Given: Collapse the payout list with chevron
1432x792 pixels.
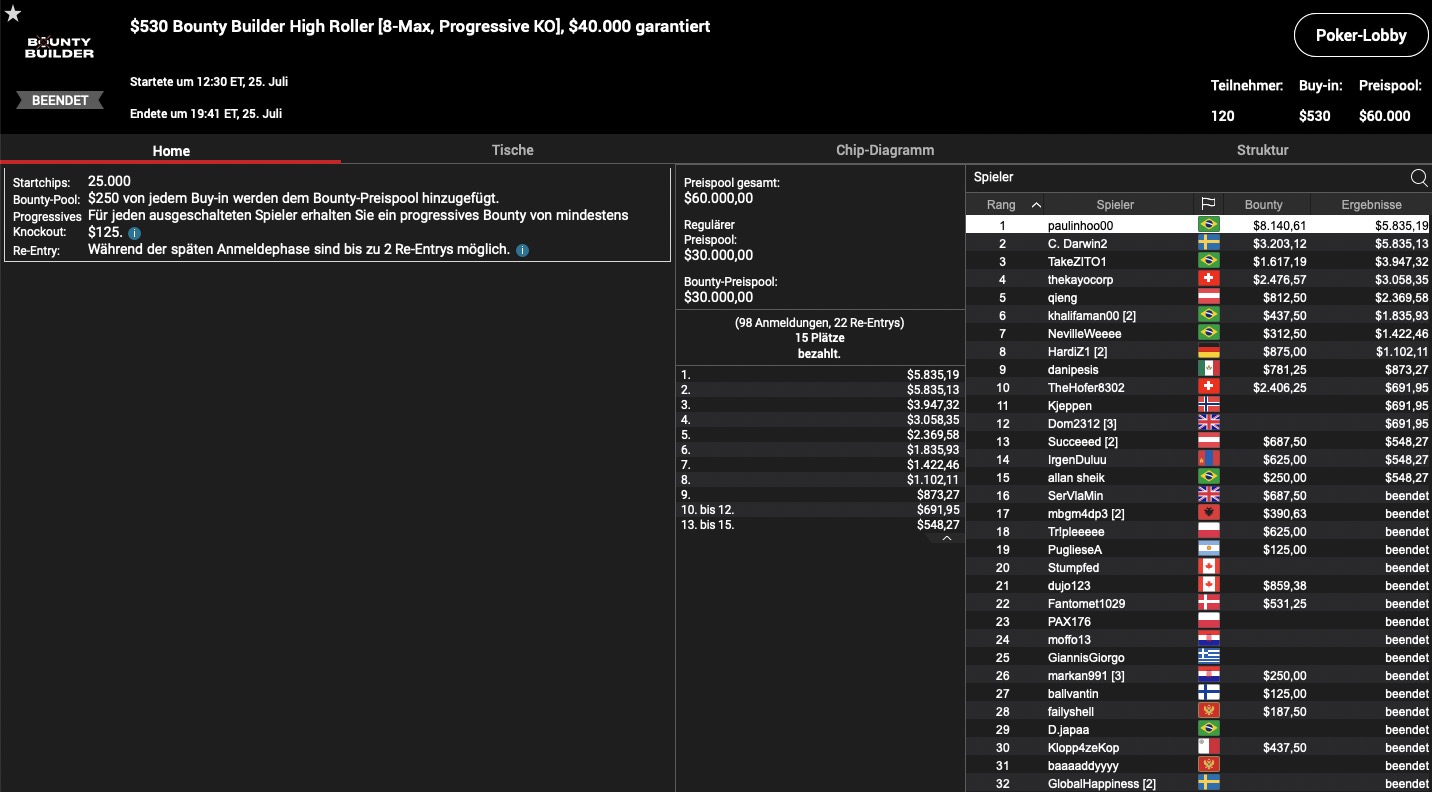Looking at the screenshot, I should [946, 538].
